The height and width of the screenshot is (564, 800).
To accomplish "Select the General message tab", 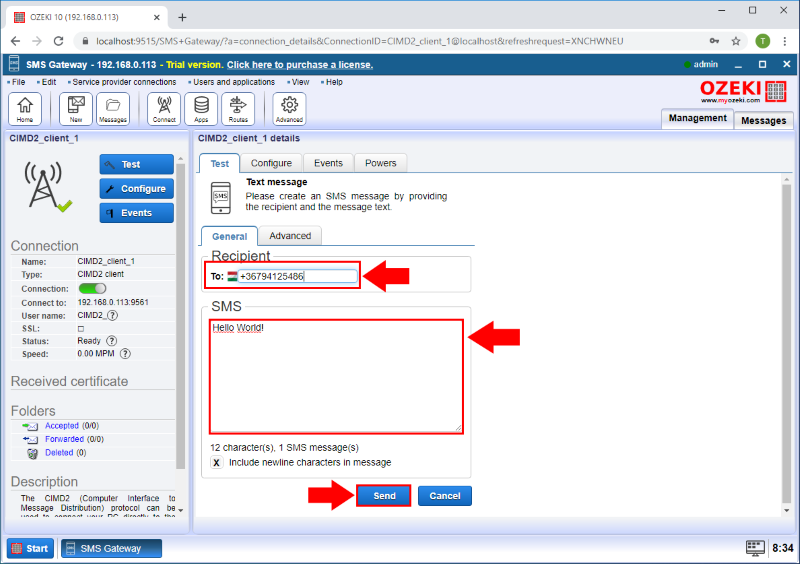I will pos(230,236).
